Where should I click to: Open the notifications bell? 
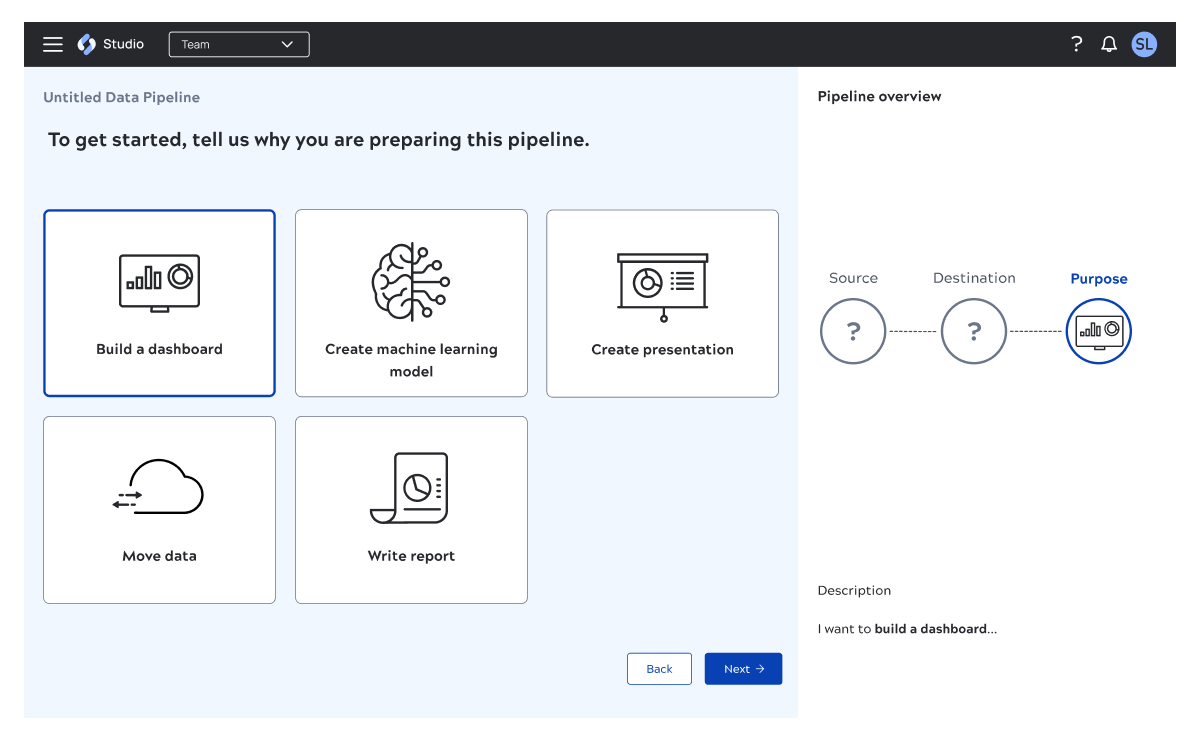[1108, 44]
